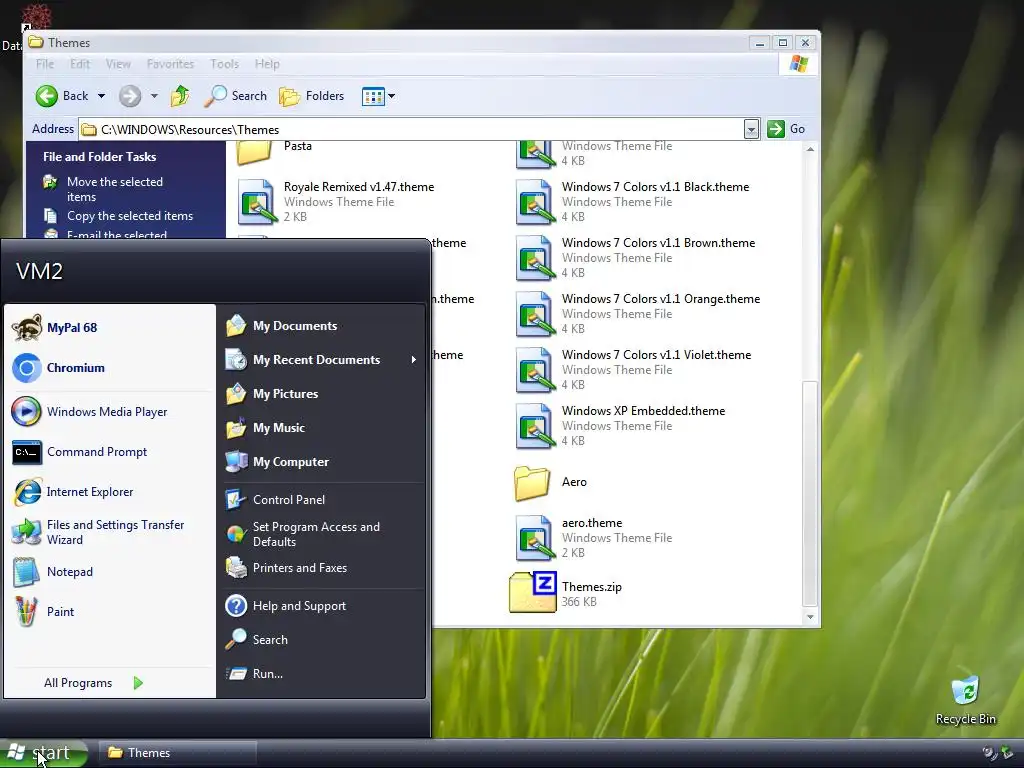Viewport: 1024px width, 768px height.
Task: Click the address bar path field
Action: click(411, 129)
